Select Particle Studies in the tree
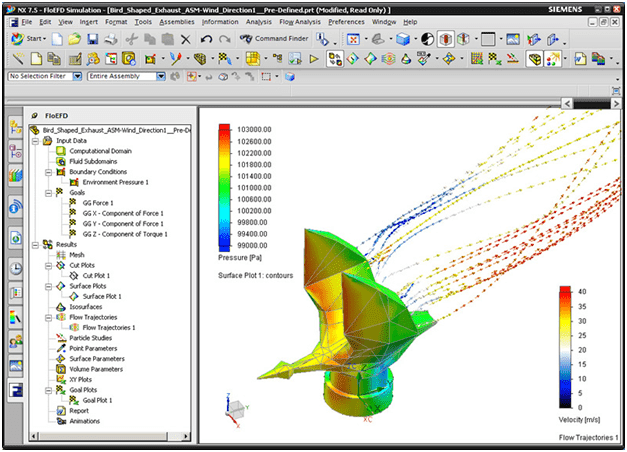Screen dimensions: 627x452 [x=91, y=338]
